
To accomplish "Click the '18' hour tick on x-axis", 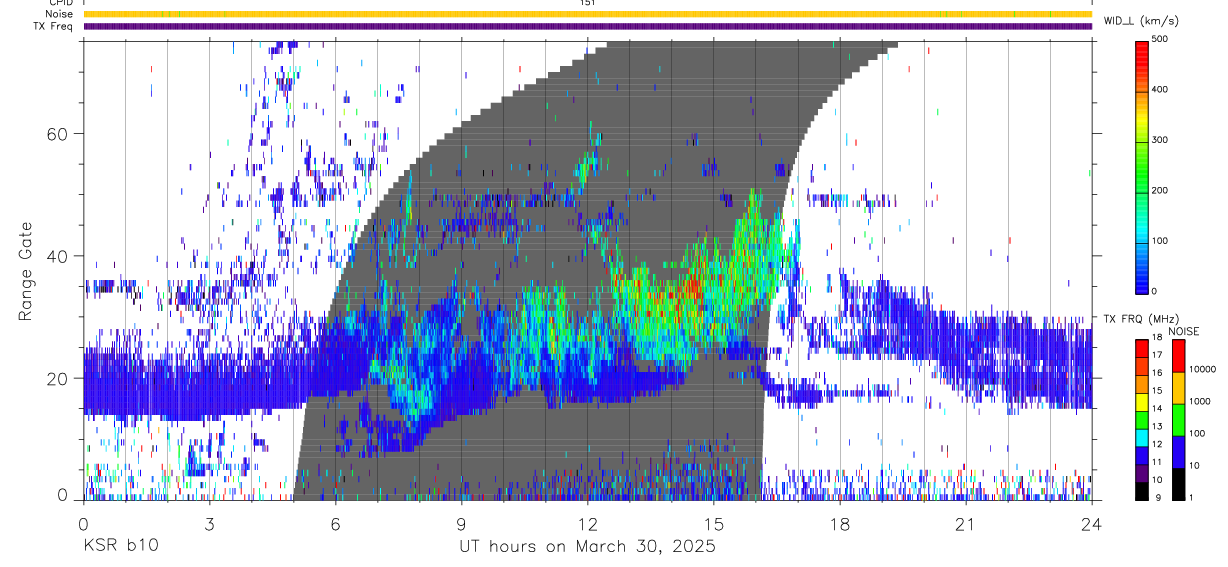I will (839, 524).
